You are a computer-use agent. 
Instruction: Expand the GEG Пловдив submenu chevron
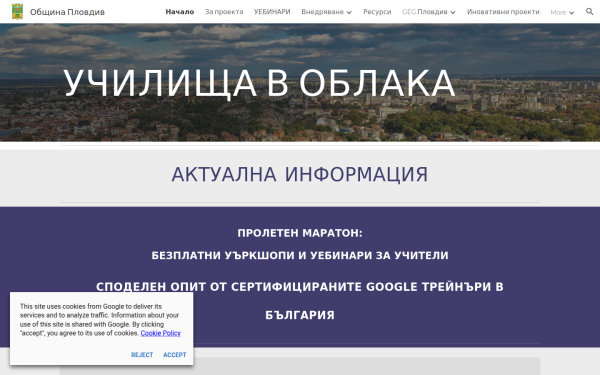click(x=453, y=12)
